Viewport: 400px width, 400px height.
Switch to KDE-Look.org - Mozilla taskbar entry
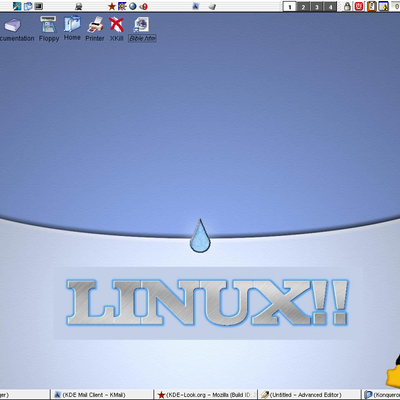[207, 395]
